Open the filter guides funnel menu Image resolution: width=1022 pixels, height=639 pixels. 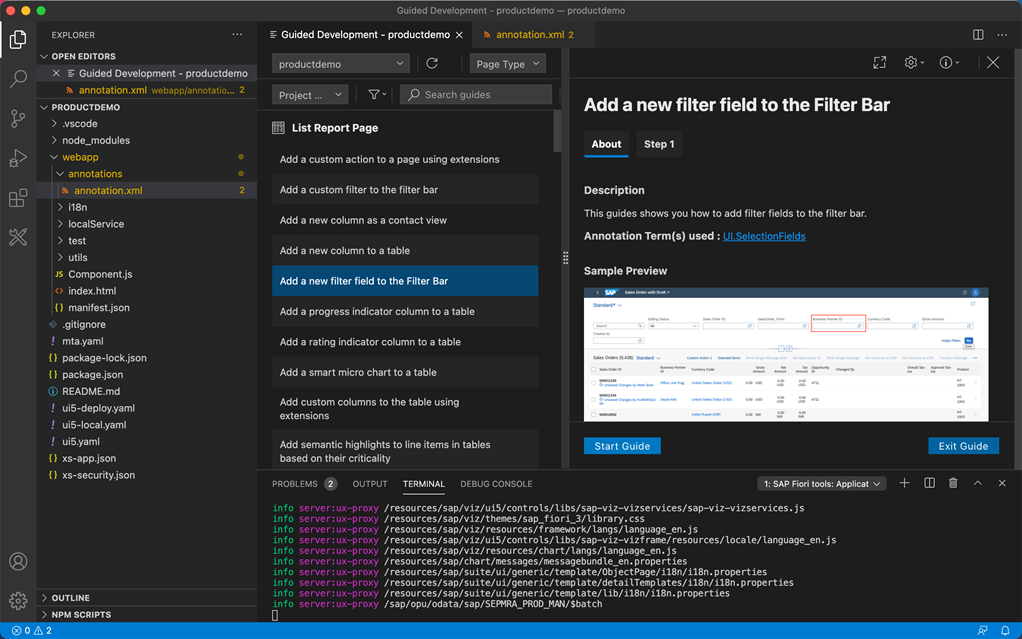(377, 95)
